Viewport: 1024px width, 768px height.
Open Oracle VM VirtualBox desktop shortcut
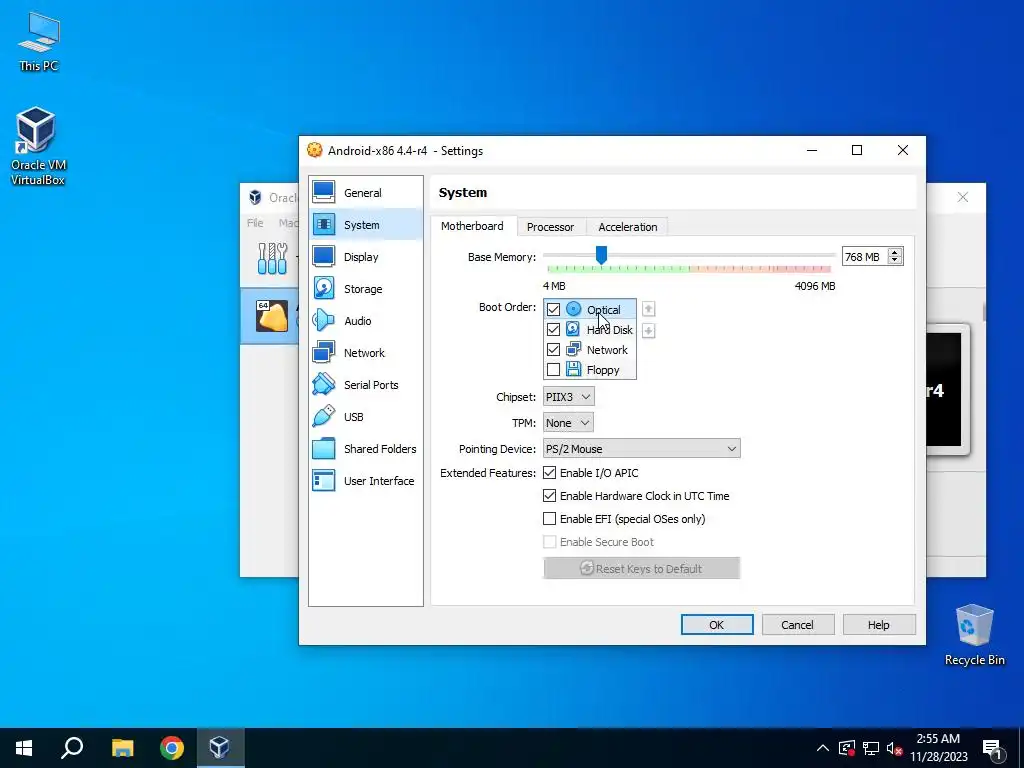point(37,147)
